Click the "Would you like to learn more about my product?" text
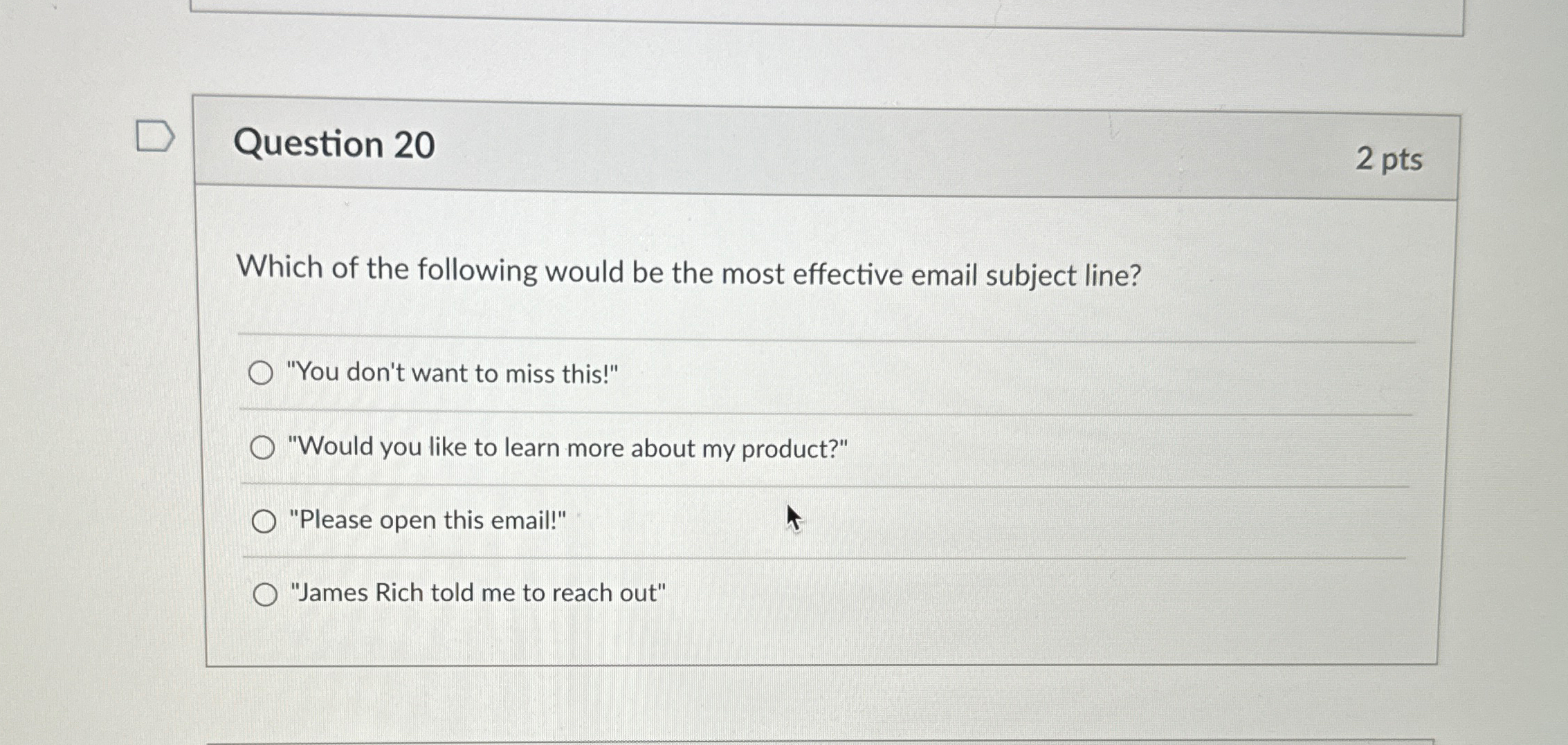Screen dimensions: 1568x745 point(567,448)
